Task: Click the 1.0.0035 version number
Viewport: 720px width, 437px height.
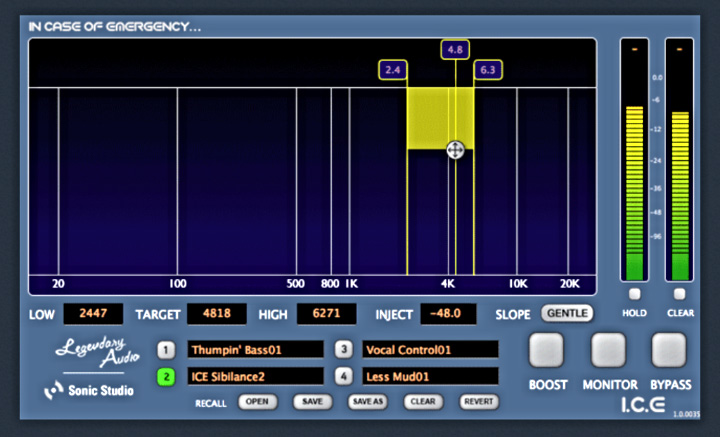Action: coord(686,415)
